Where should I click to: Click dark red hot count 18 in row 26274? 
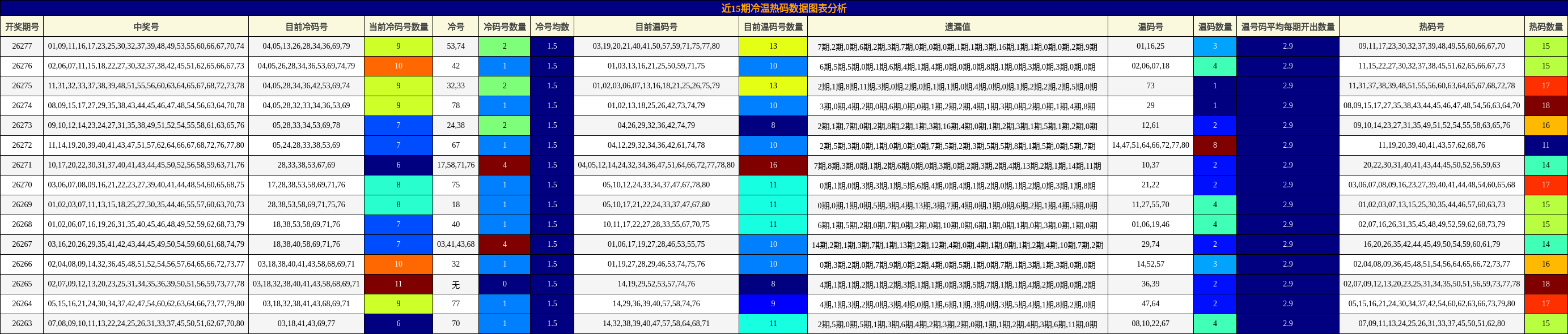tap(1546, 105)
